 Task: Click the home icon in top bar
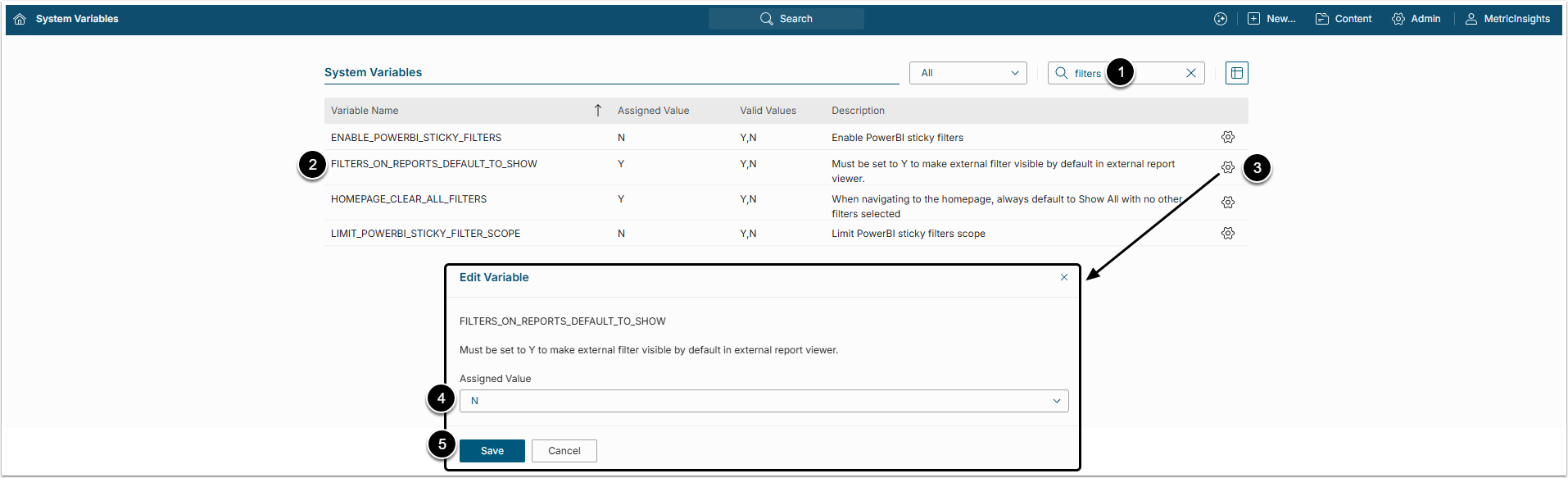tap(20, 19)
